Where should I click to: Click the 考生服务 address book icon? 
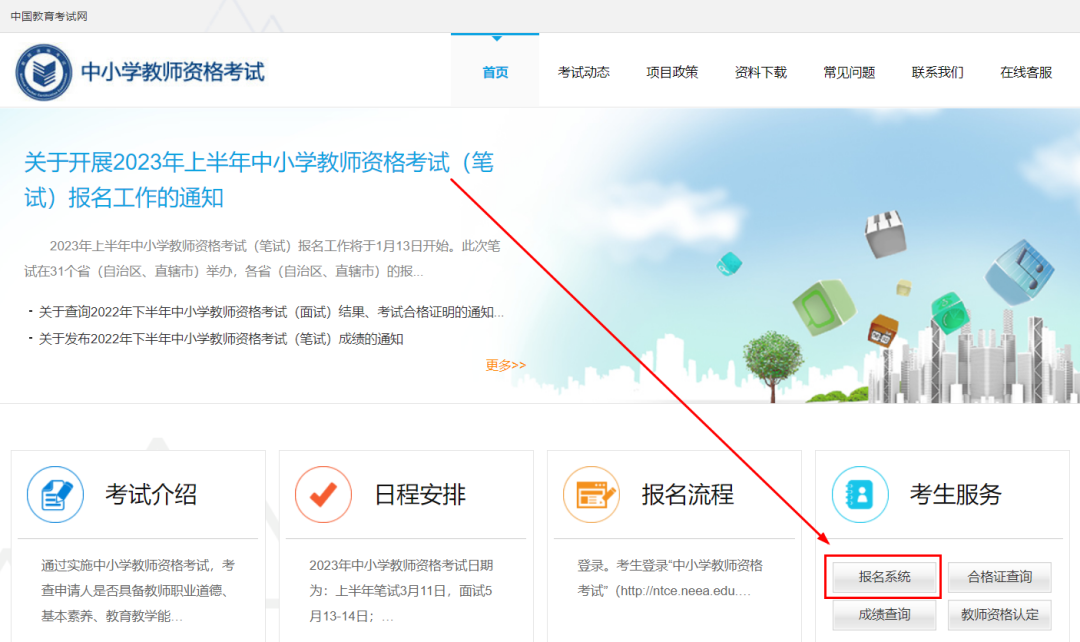(860, 494)
